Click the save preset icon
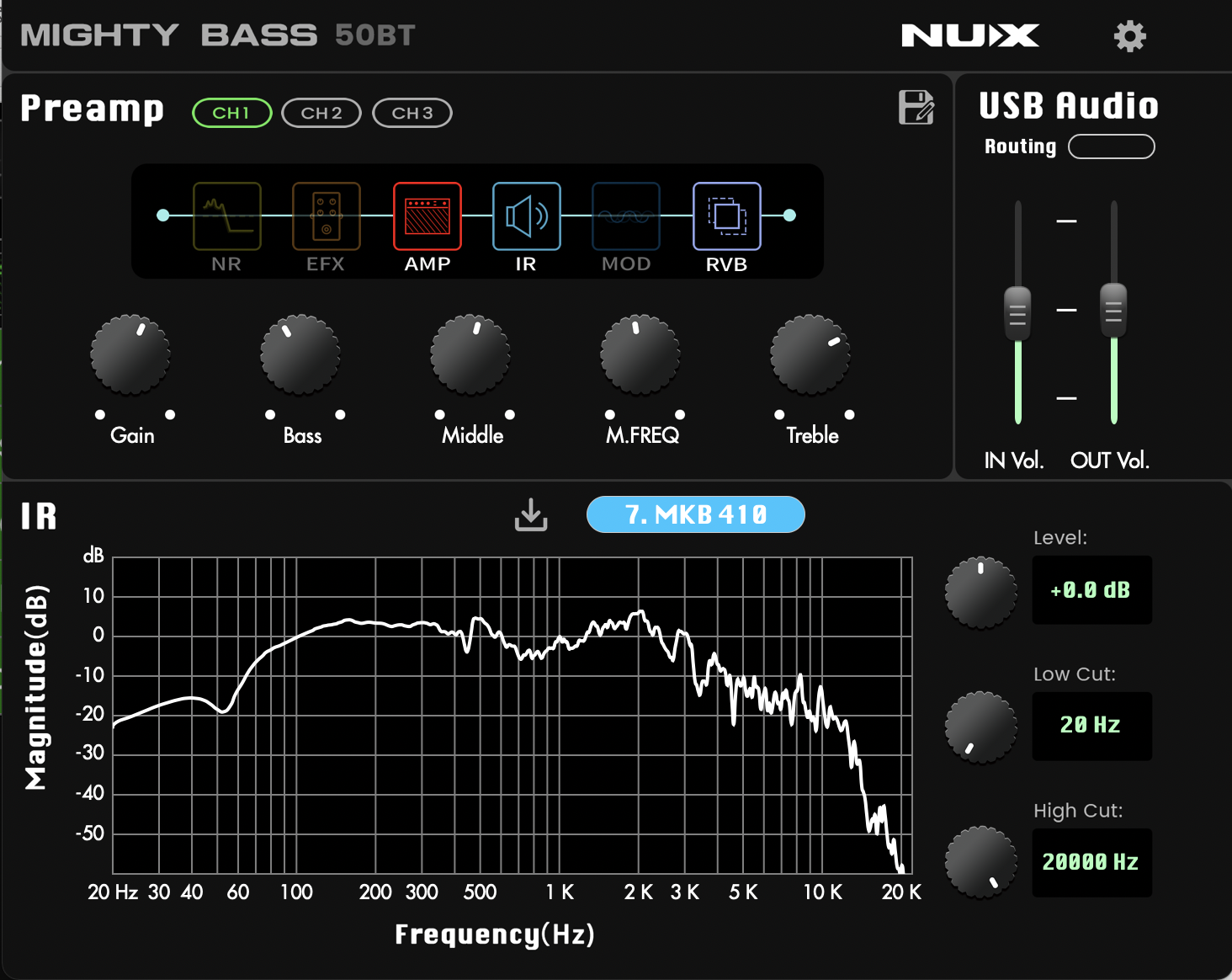Viewport: 1232px width, 980px height. 917,109
